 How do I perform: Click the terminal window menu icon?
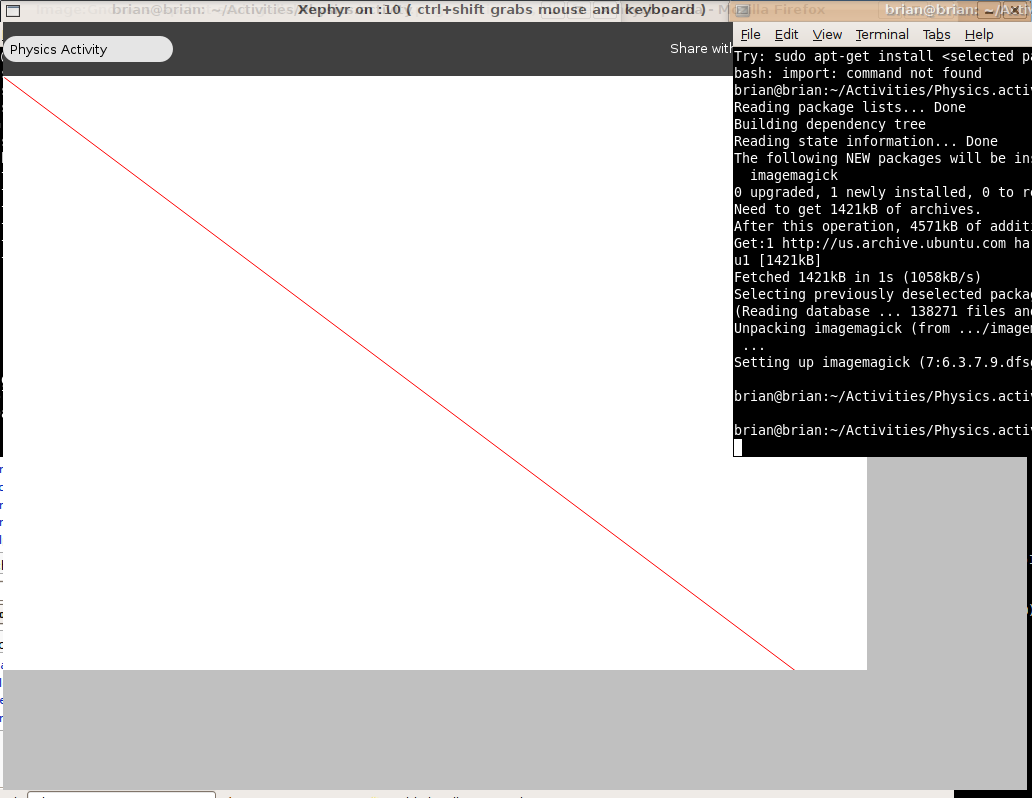pos(742,10)
